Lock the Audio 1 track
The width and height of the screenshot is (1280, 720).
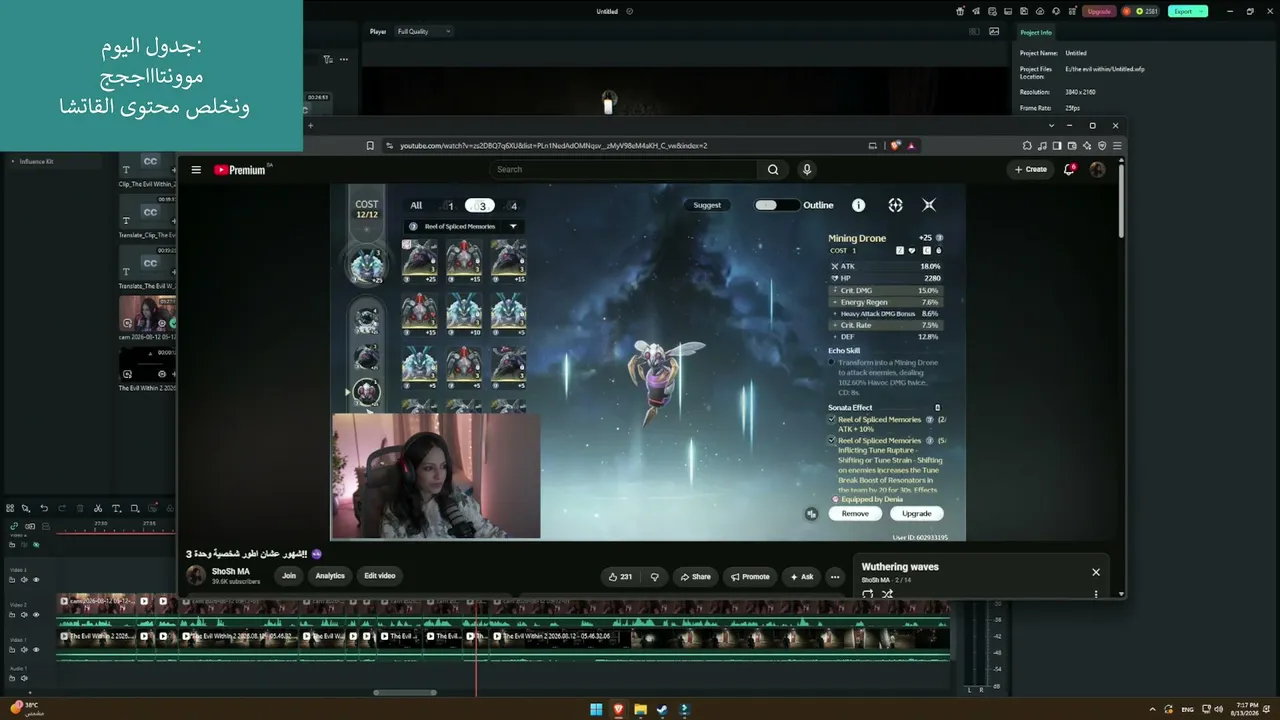pyautogui.click(x=13, y=678)
